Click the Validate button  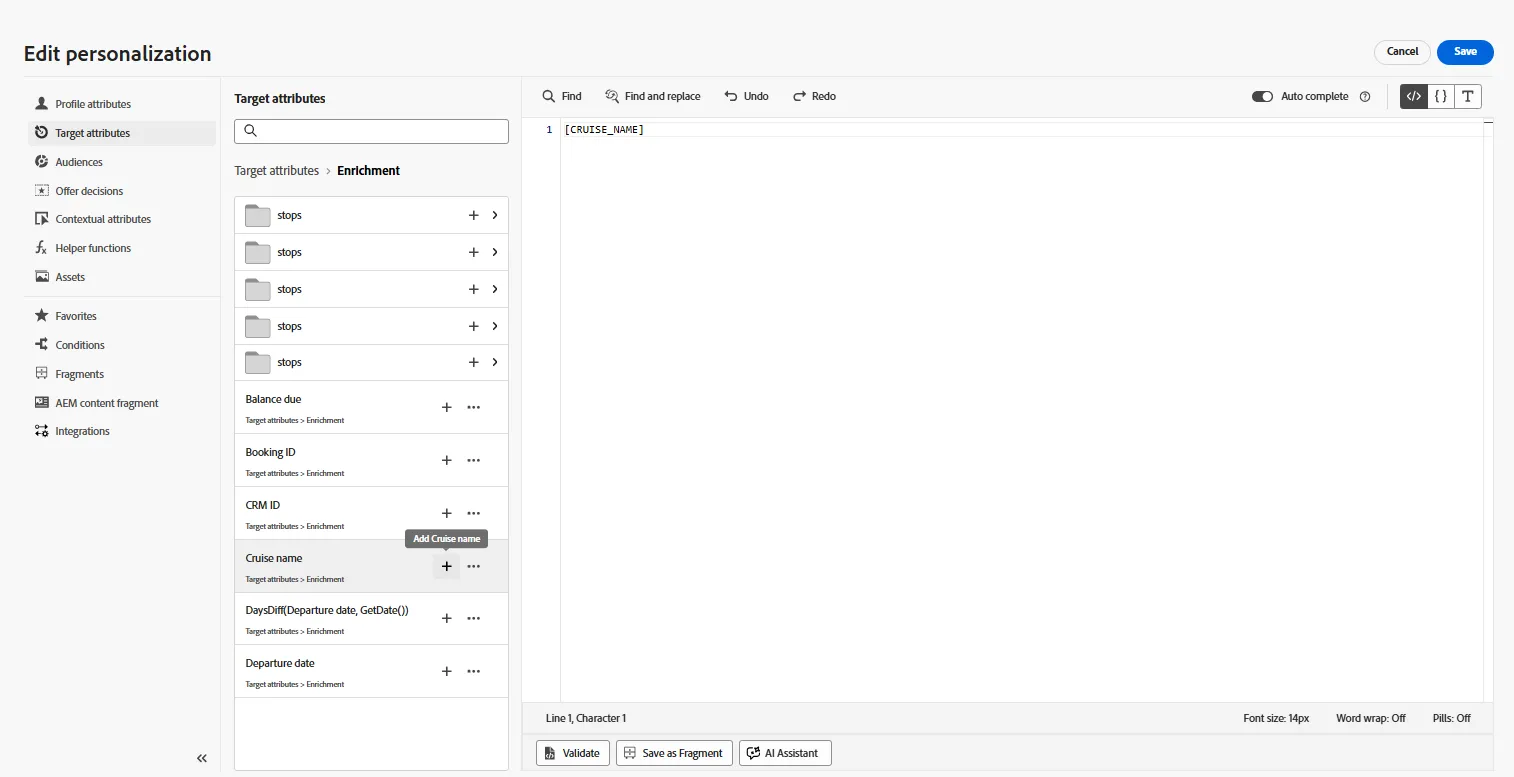pos(573,753)
